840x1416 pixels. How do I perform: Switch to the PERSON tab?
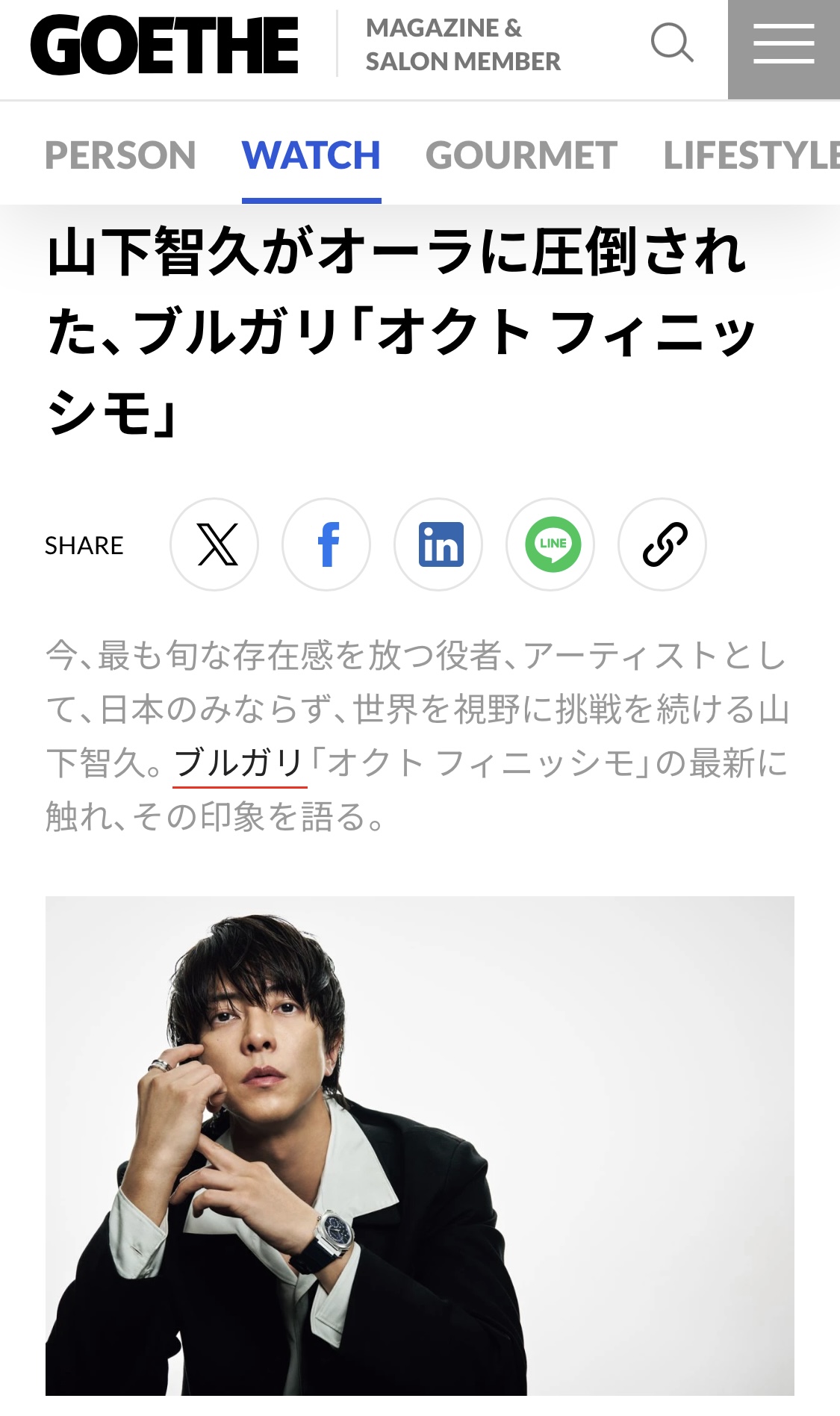(120, 155)
